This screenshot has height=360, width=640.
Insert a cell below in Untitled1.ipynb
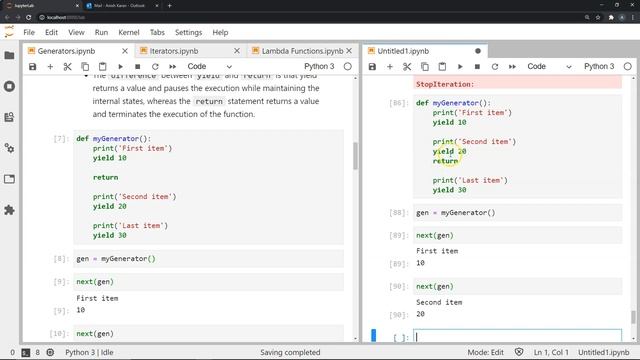pos(390,67)
